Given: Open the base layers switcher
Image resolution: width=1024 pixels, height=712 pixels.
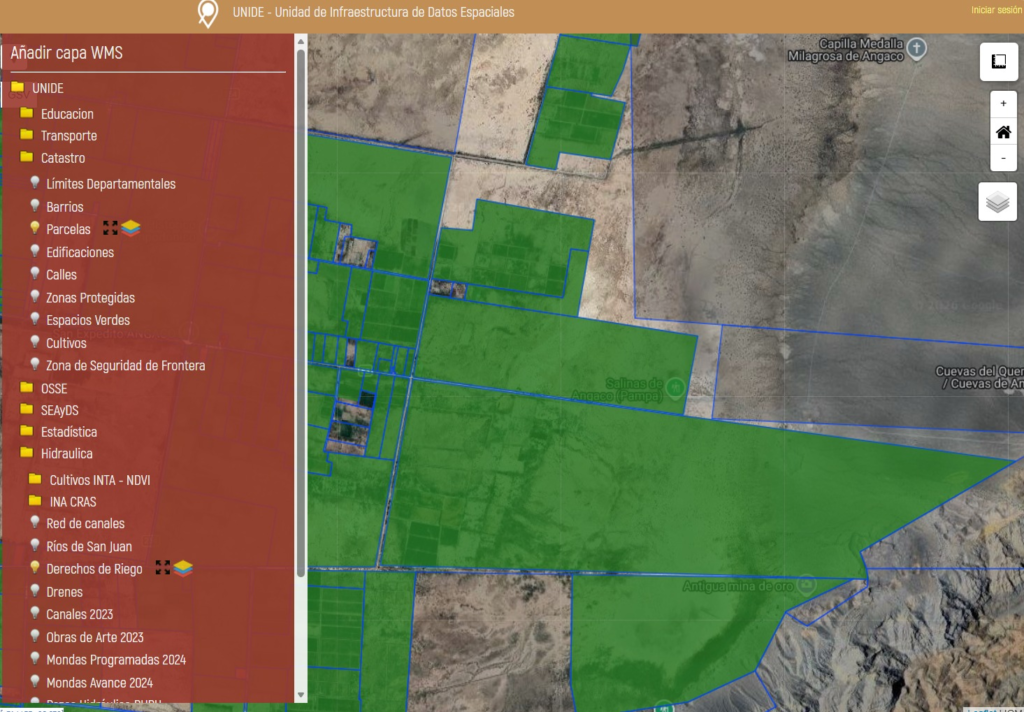Looking at the screenshot, I should pyautogui.click(x=997, y=202).
